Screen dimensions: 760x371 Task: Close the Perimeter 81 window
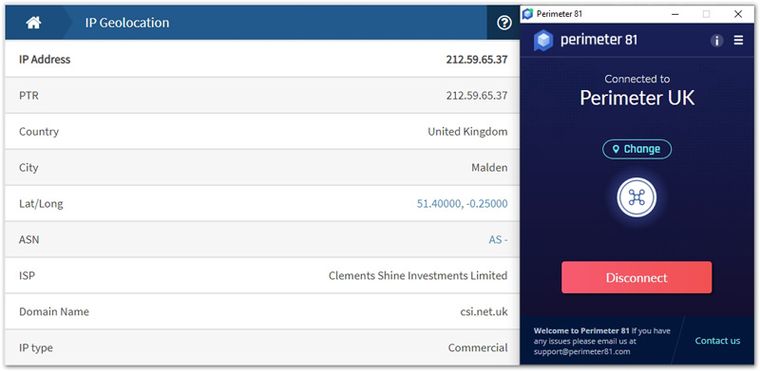(738, 14)
